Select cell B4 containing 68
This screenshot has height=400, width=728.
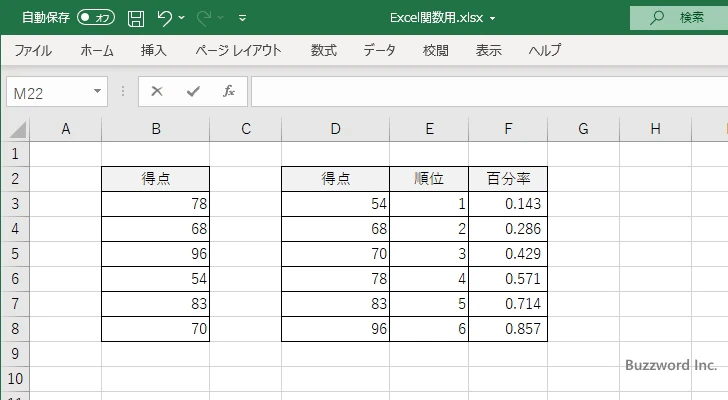tap(156, 229)
